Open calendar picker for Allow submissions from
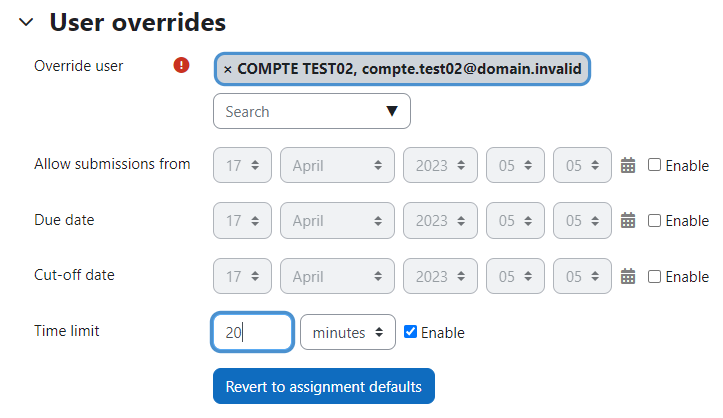 [x=628, y=165]
